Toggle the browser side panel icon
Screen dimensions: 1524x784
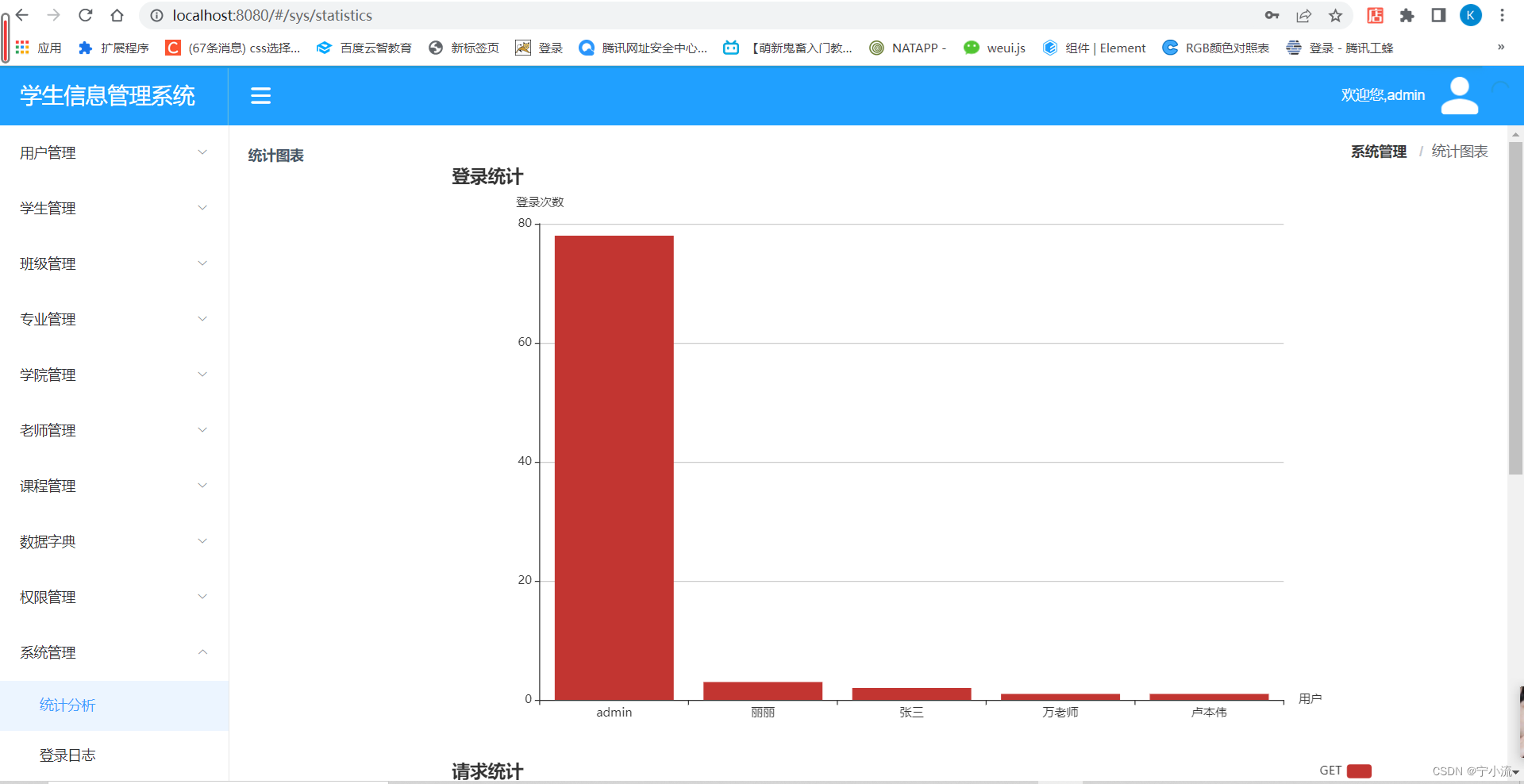pos(1438,15)
